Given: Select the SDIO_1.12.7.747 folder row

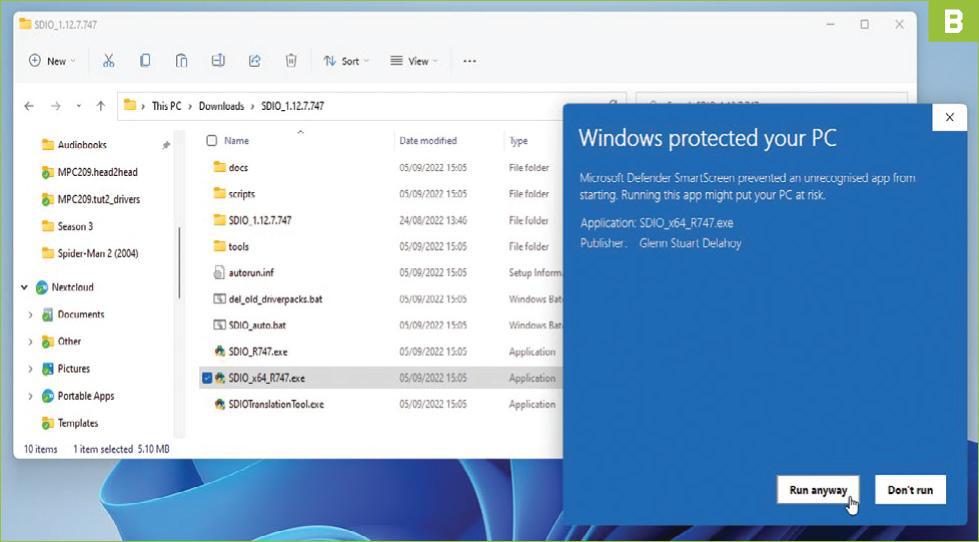Looking at the screenshot, I should pyautogui.click(x=381, y=220).
